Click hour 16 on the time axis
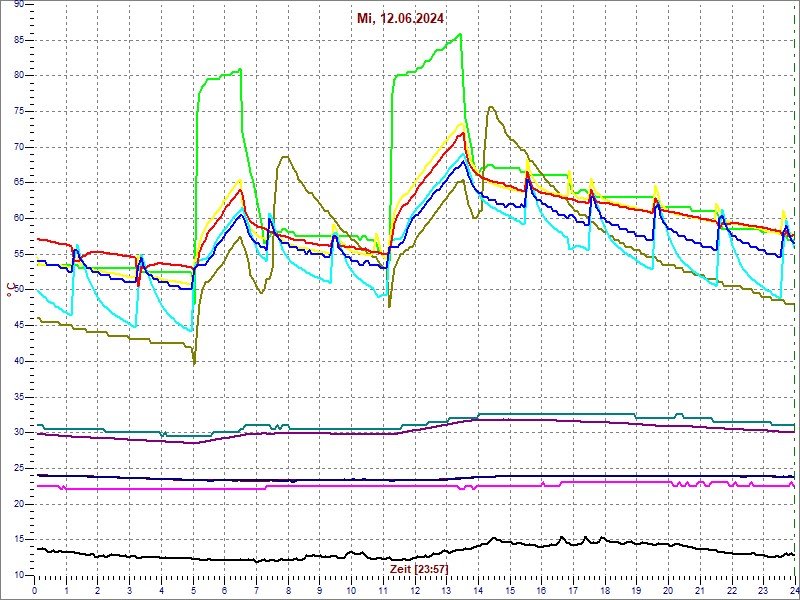 [541, 589]
